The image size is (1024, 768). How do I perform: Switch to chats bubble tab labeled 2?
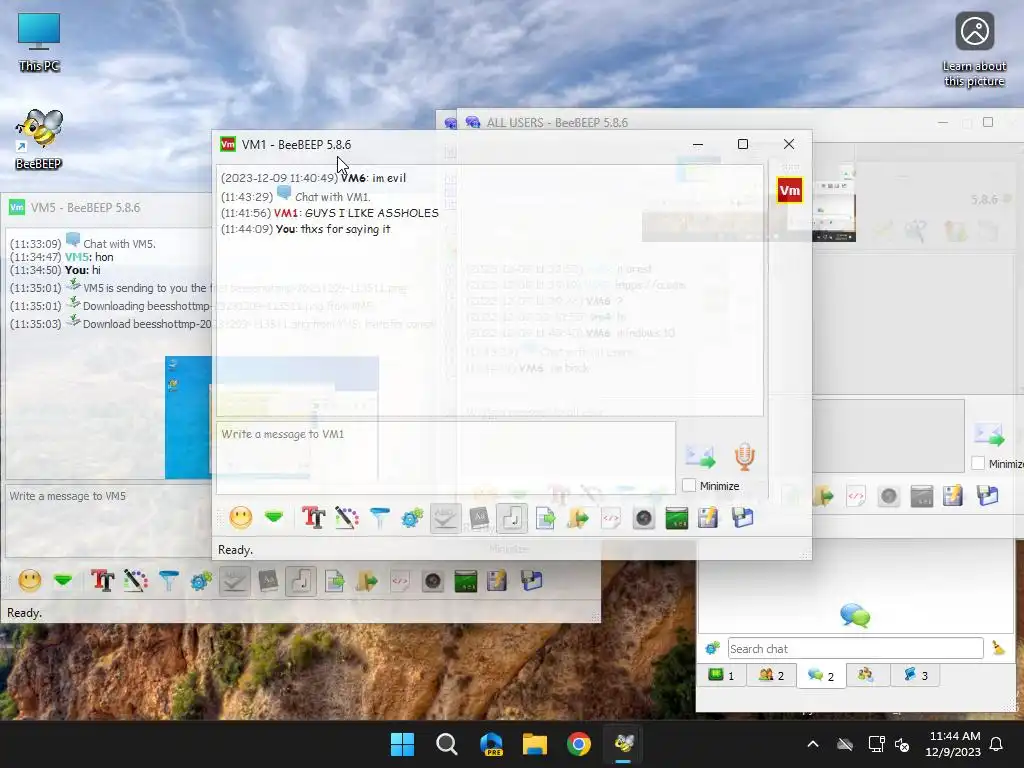[x=821, y=675]
